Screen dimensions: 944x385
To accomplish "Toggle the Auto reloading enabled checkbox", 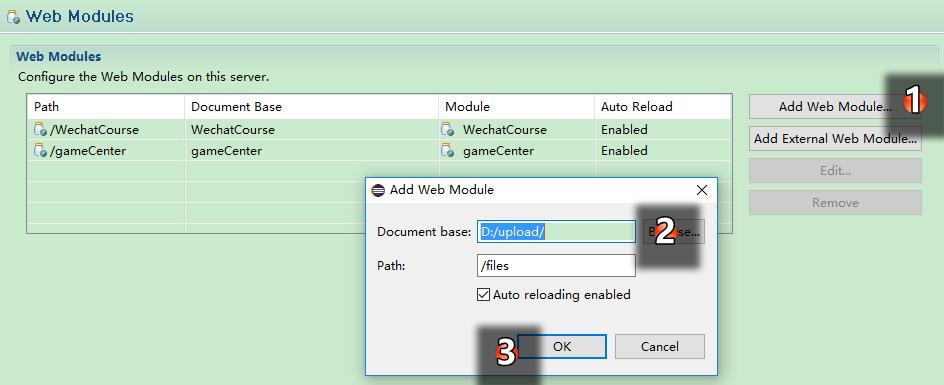I will 483,295.
